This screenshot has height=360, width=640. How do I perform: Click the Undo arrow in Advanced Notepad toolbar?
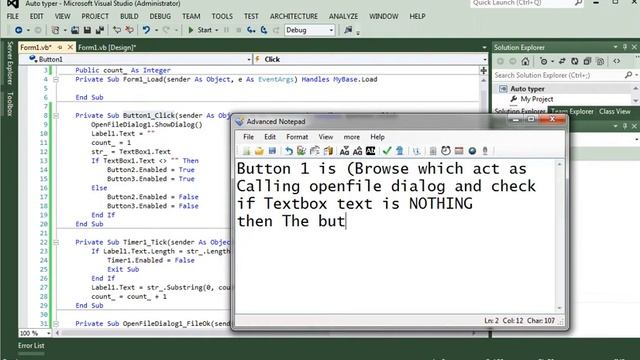(x=289, y=151)
